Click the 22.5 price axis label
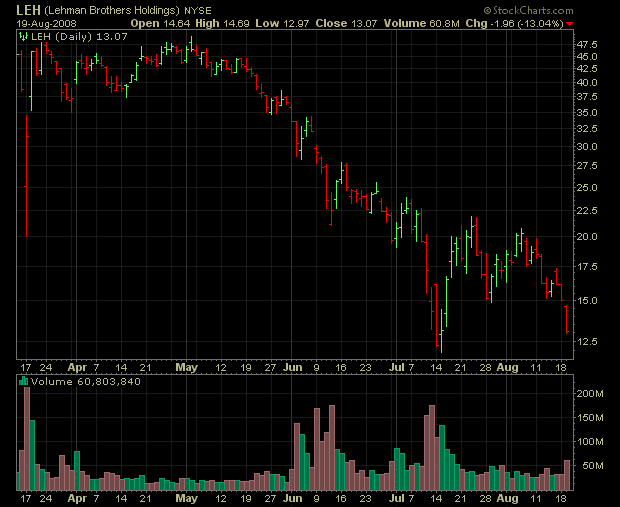 (587, 211)
